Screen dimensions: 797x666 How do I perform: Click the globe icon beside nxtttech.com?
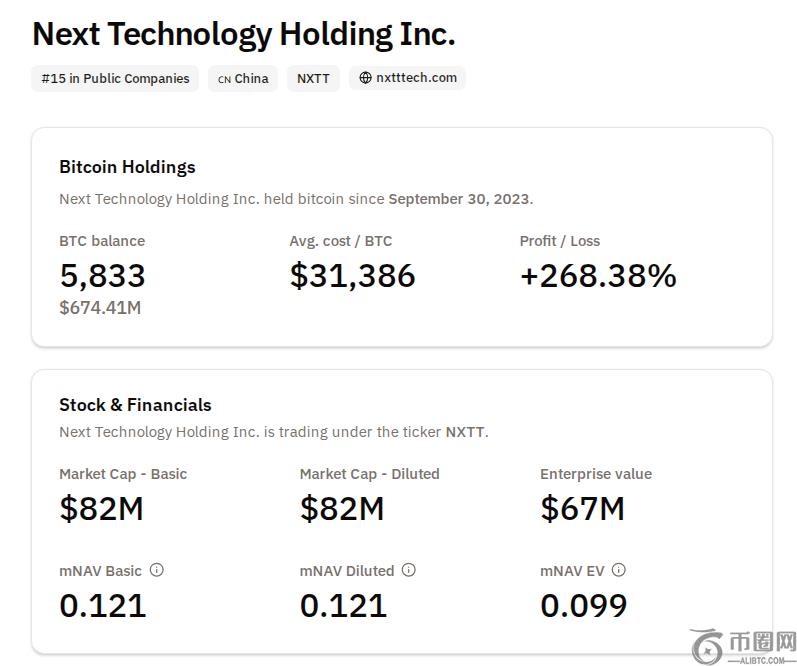(365, 78)
